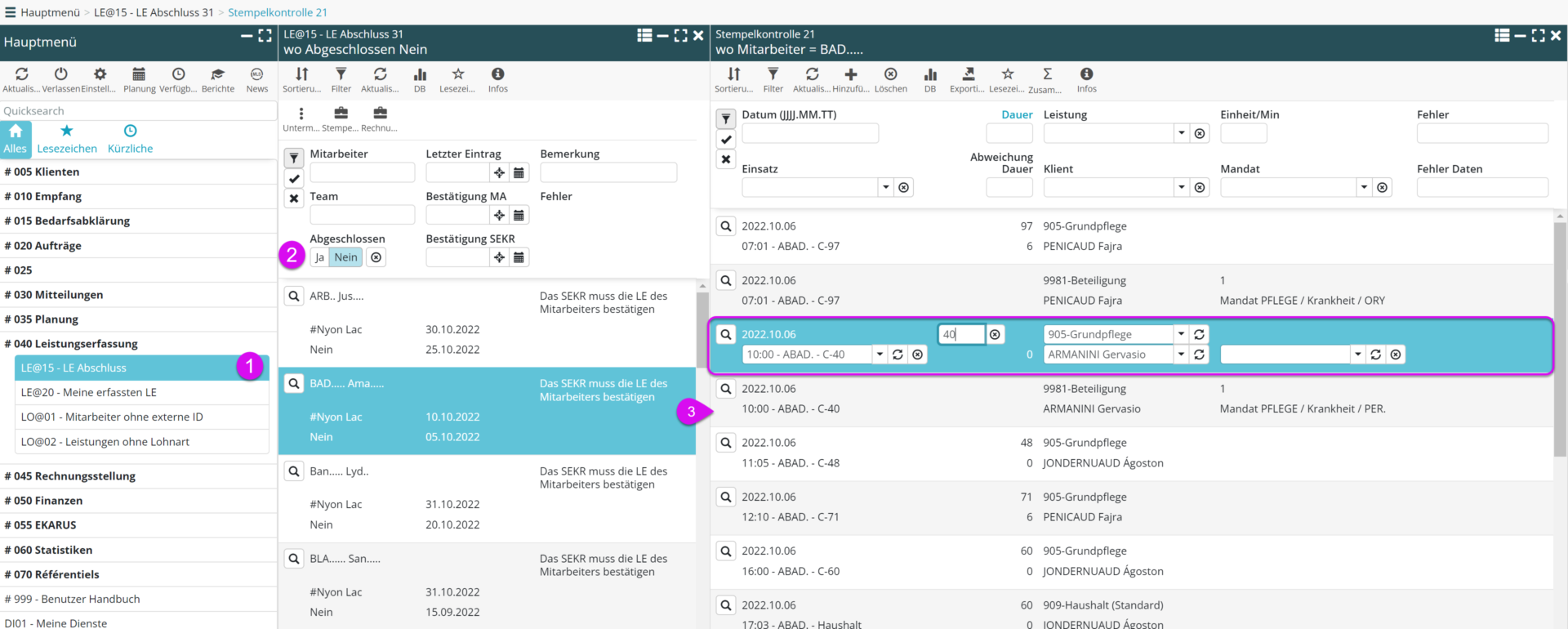Clear the Abgeschlossen filter selection

tap(376, 257)
